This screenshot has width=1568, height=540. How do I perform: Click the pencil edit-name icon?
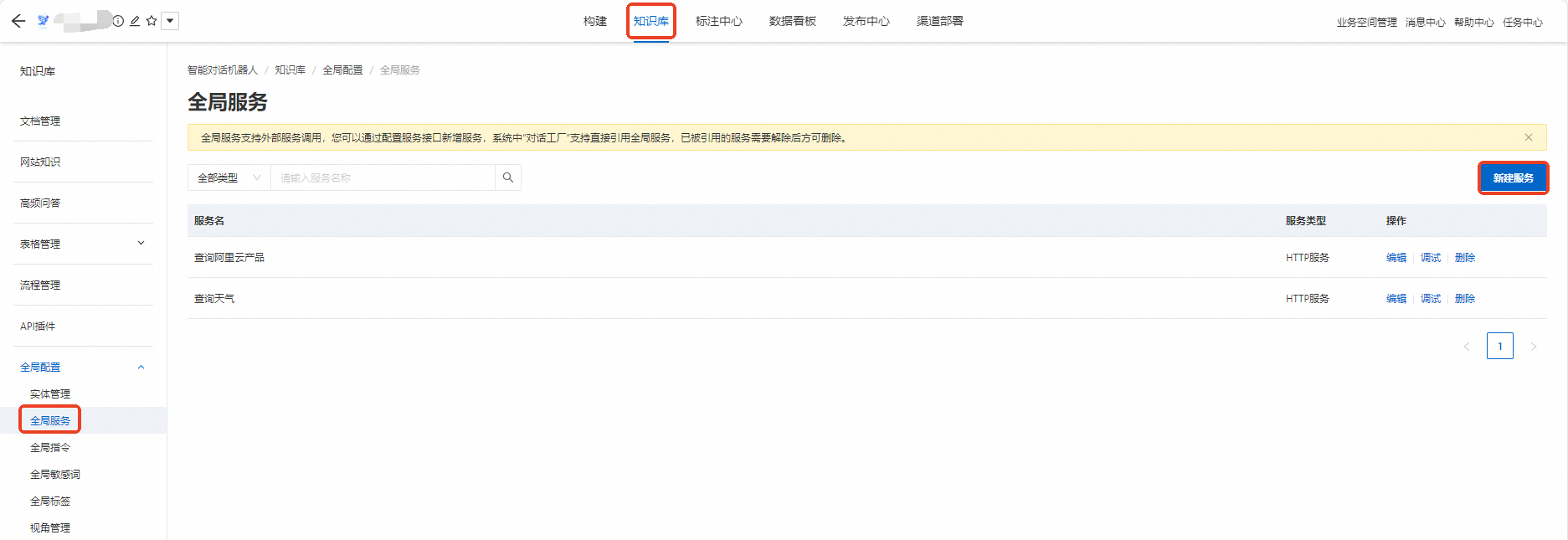coord(135,21)
